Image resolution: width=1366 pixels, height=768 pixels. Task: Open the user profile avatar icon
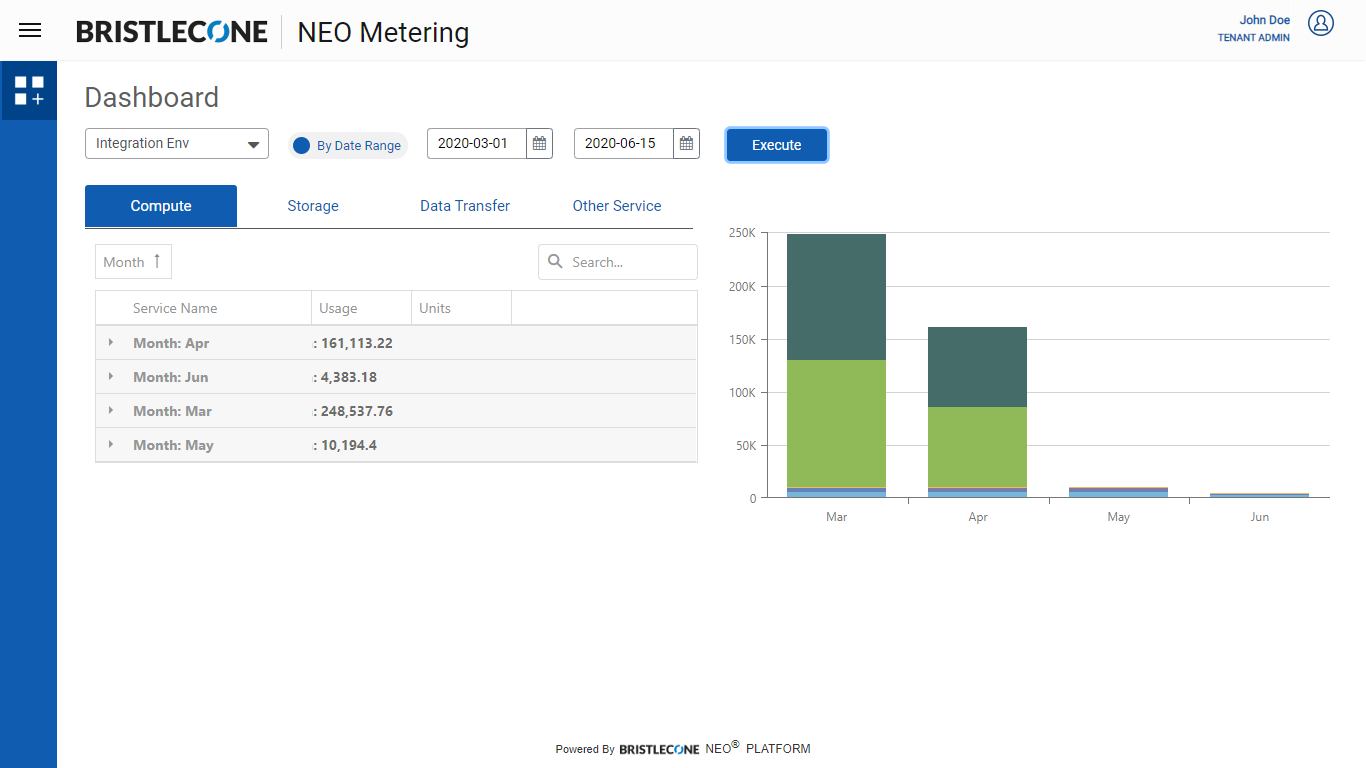point(1320,23)
